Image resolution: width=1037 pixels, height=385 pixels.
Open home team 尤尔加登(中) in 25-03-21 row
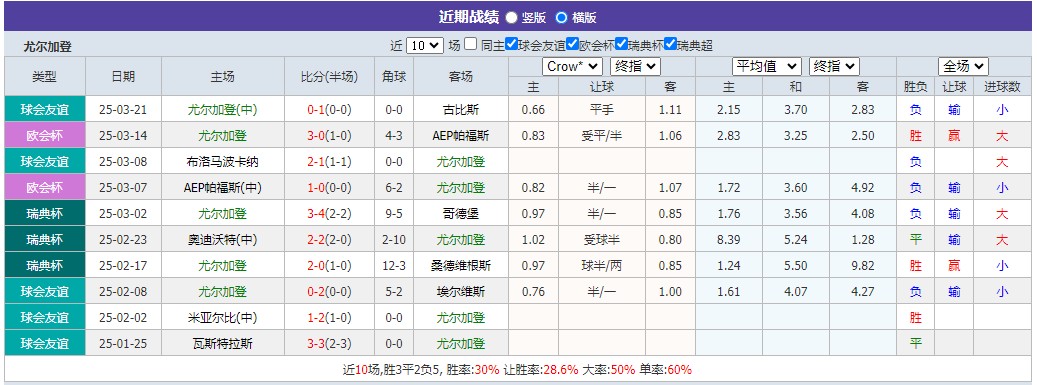(x=222, y=110)
